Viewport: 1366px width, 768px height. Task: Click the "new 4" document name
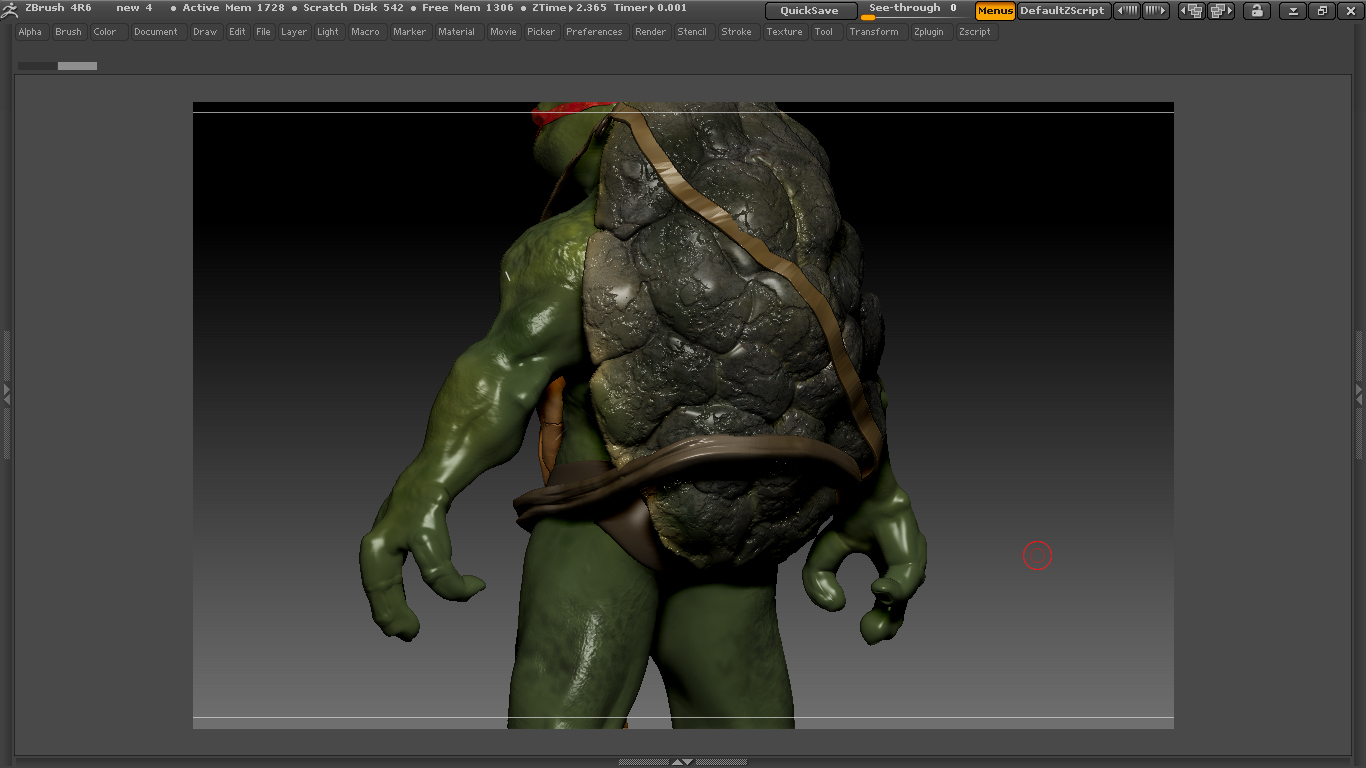134,8
